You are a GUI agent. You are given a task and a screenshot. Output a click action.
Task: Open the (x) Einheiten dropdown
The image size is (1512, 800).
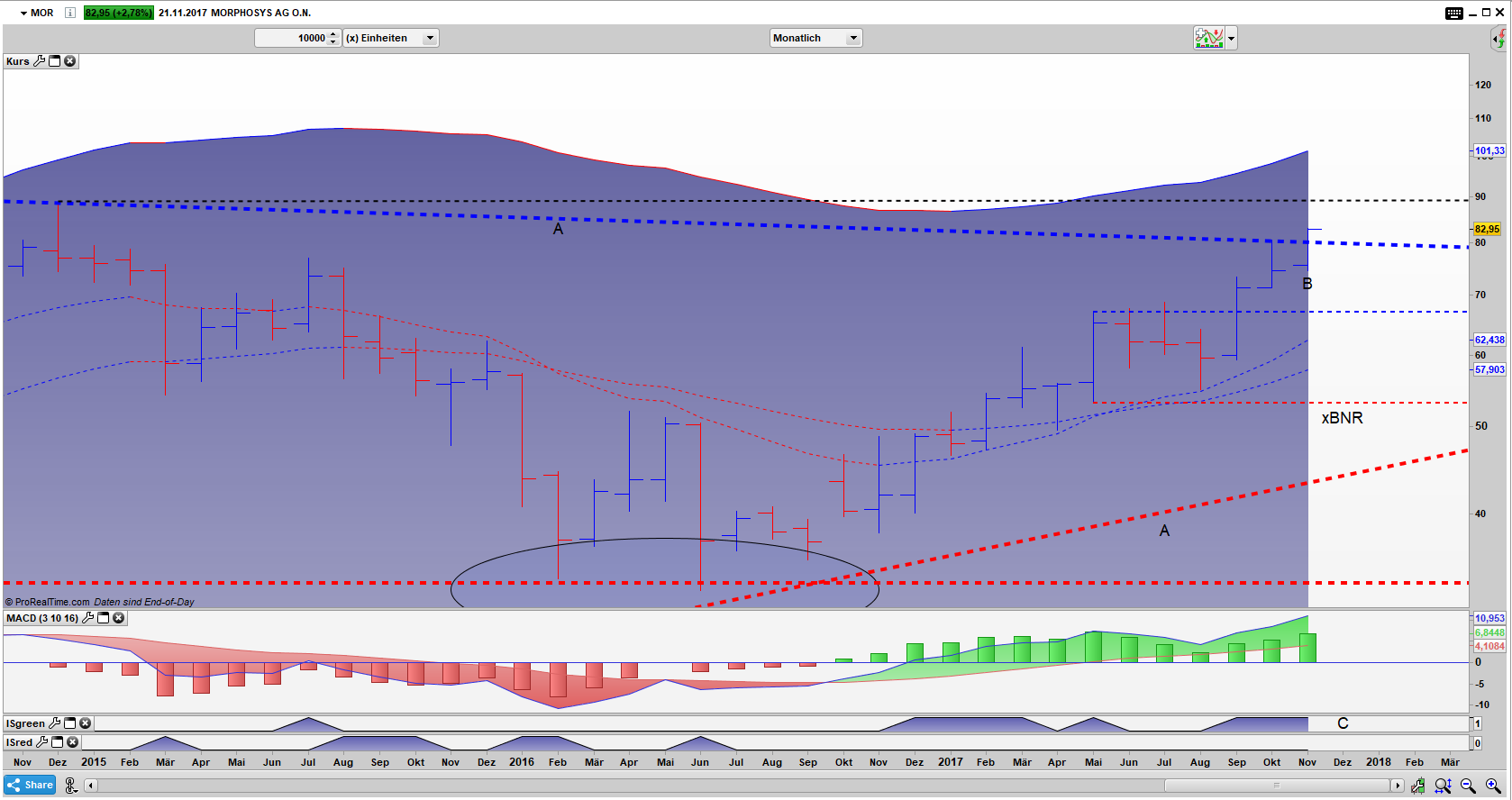click(x=391, y=38)
